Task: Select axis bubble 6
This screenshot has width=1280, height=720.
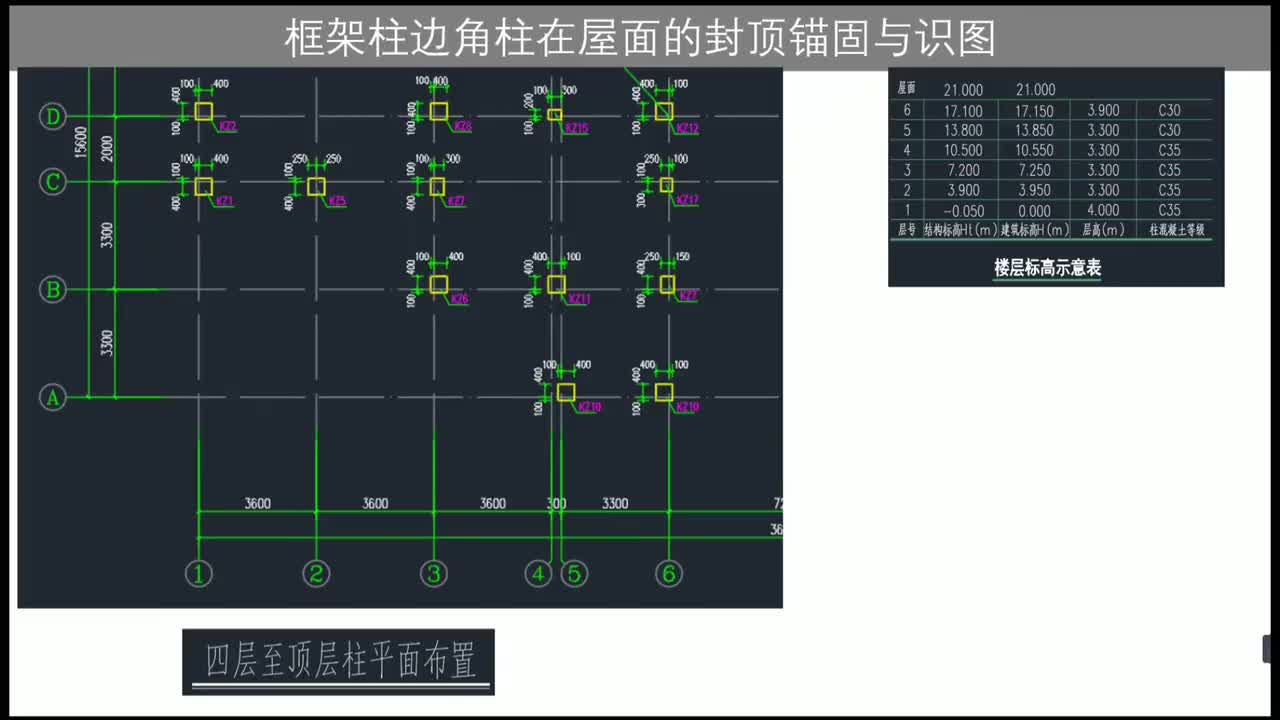Action: (669, 574)
